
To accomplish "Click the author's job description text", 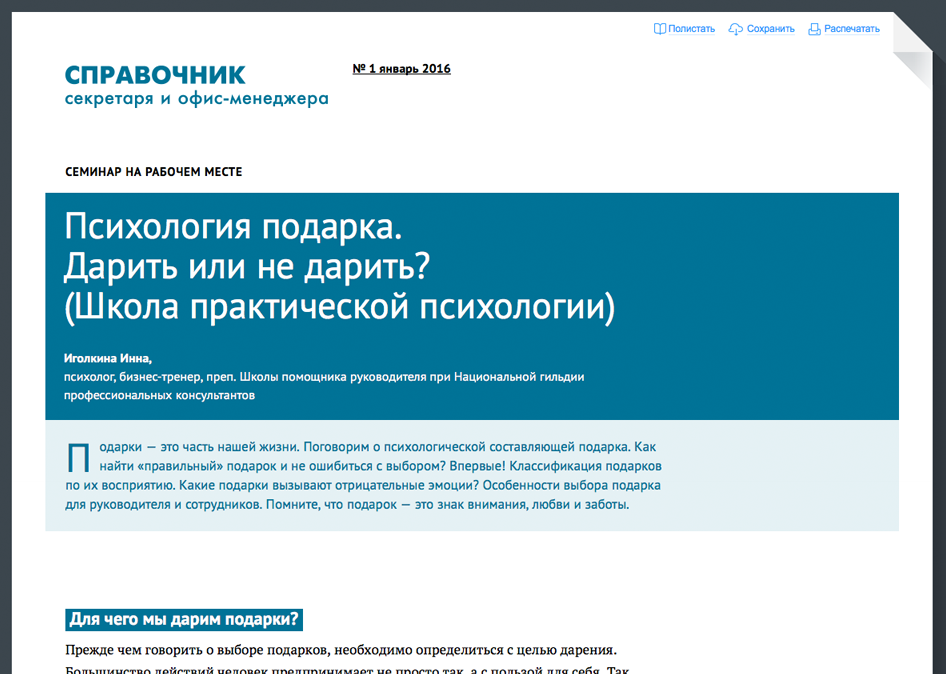I will [323, 386].
